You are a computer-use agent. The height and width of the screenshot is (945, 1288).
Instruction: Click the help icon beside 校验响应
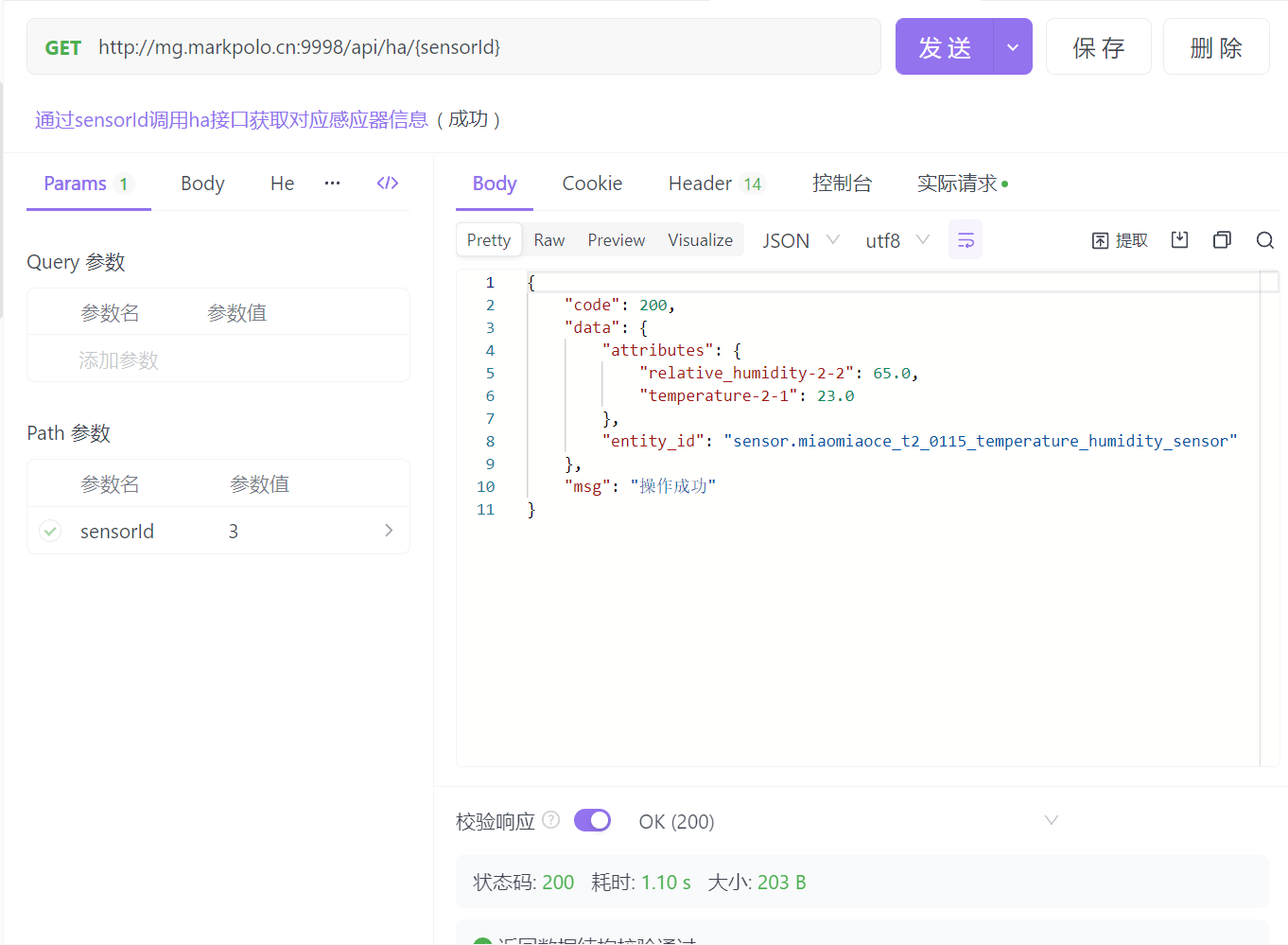[551, 820]
